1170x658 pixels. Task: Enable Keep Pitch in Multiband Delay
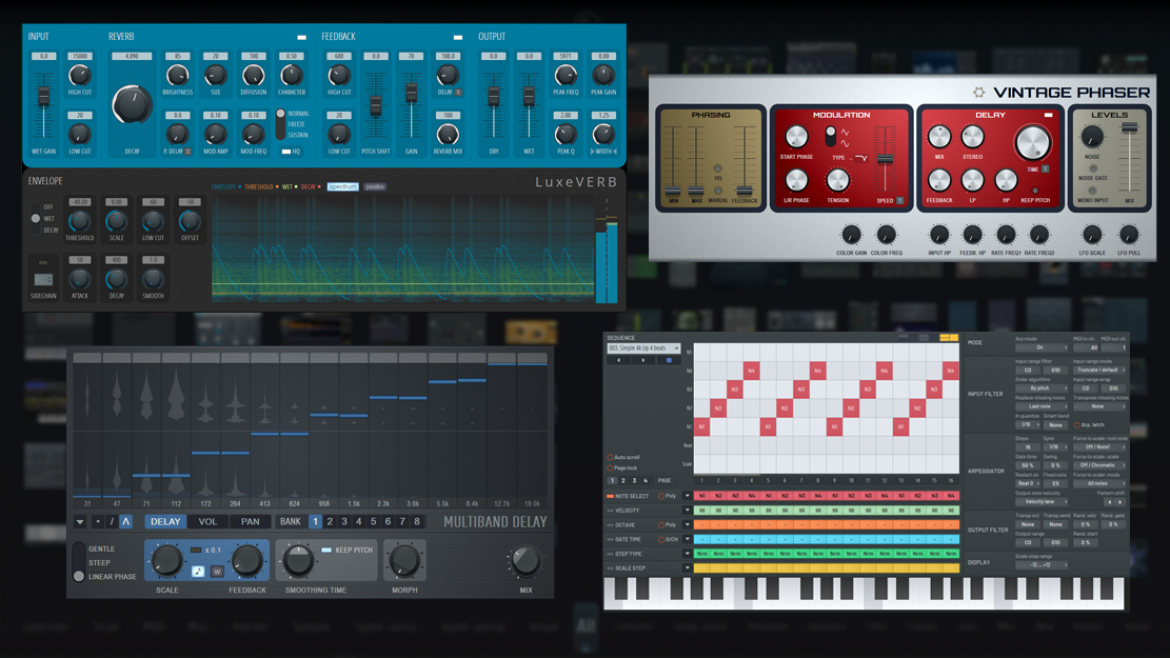(327, 548)
